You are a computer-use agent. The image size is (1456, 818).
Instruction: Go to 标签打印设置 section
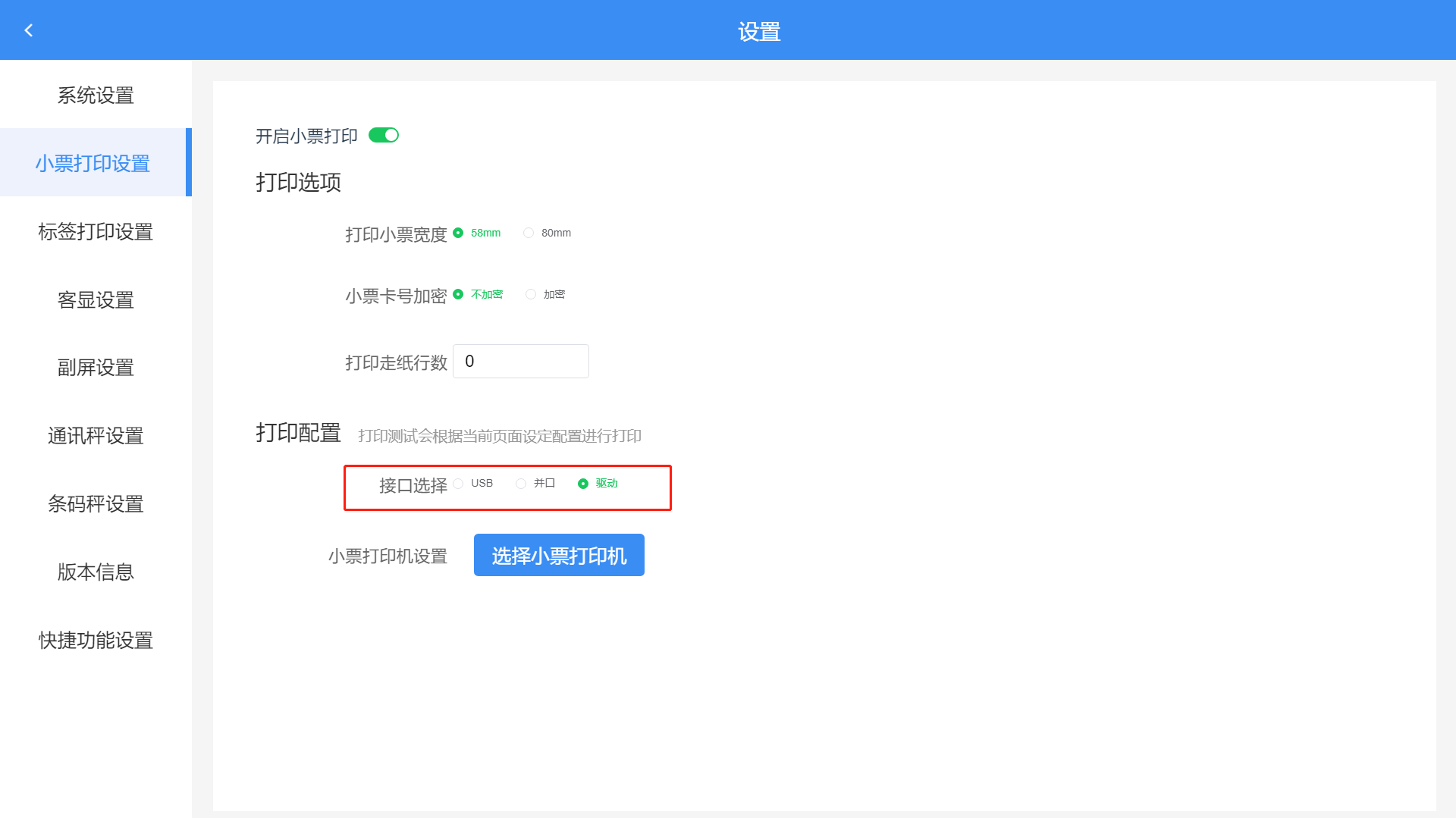(x=96, y=231)
